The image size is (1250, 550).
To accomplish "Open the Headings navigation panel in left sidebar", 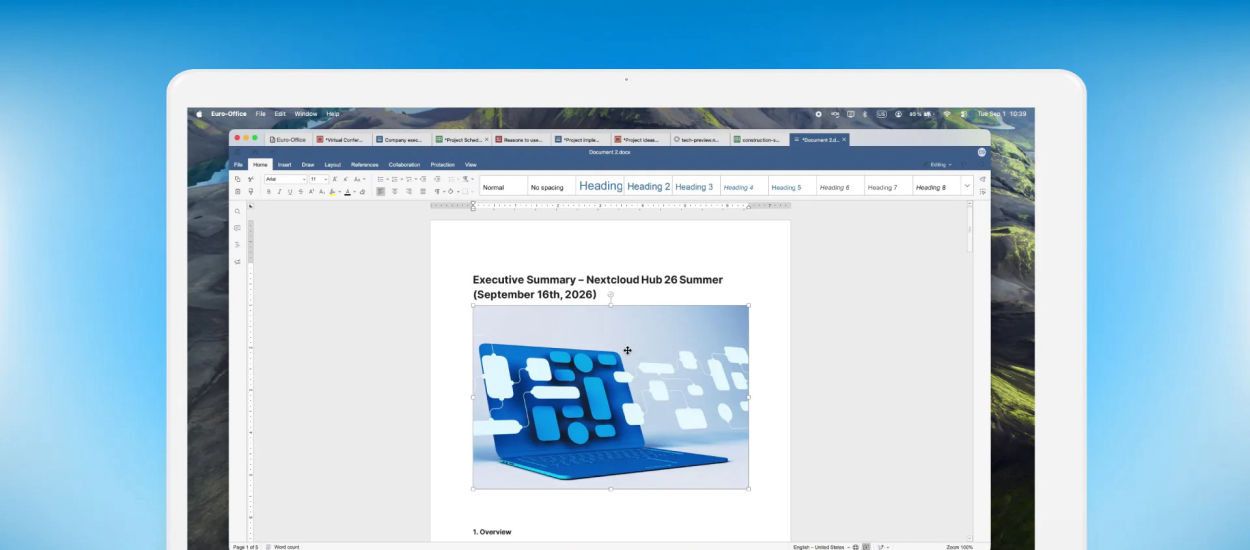I will pyautogui.click(x=237, y=244).
